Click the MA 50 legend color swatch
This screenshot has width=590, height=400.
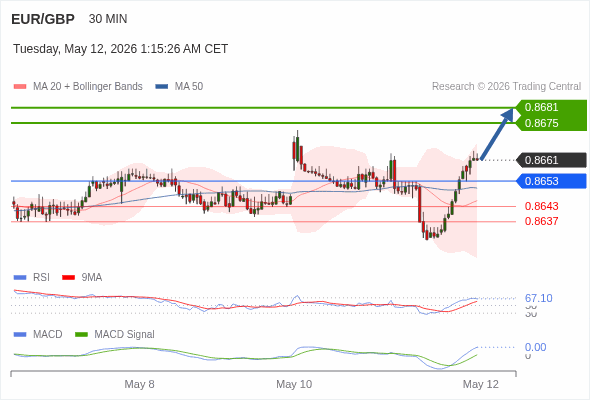coord(162,87)
